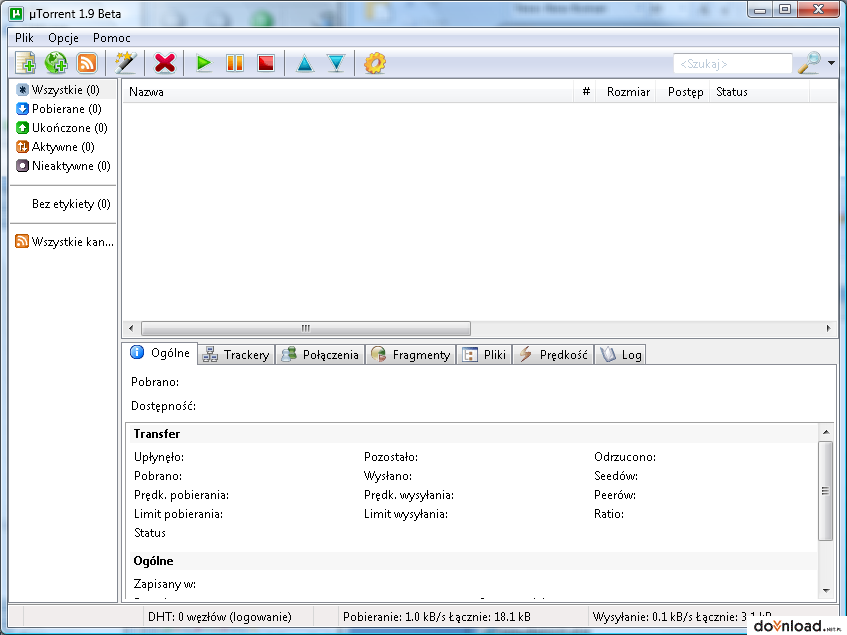Viewport: 847px width, 635px height.
Task: Open the Opcje menu
Action: pos(63,38)
